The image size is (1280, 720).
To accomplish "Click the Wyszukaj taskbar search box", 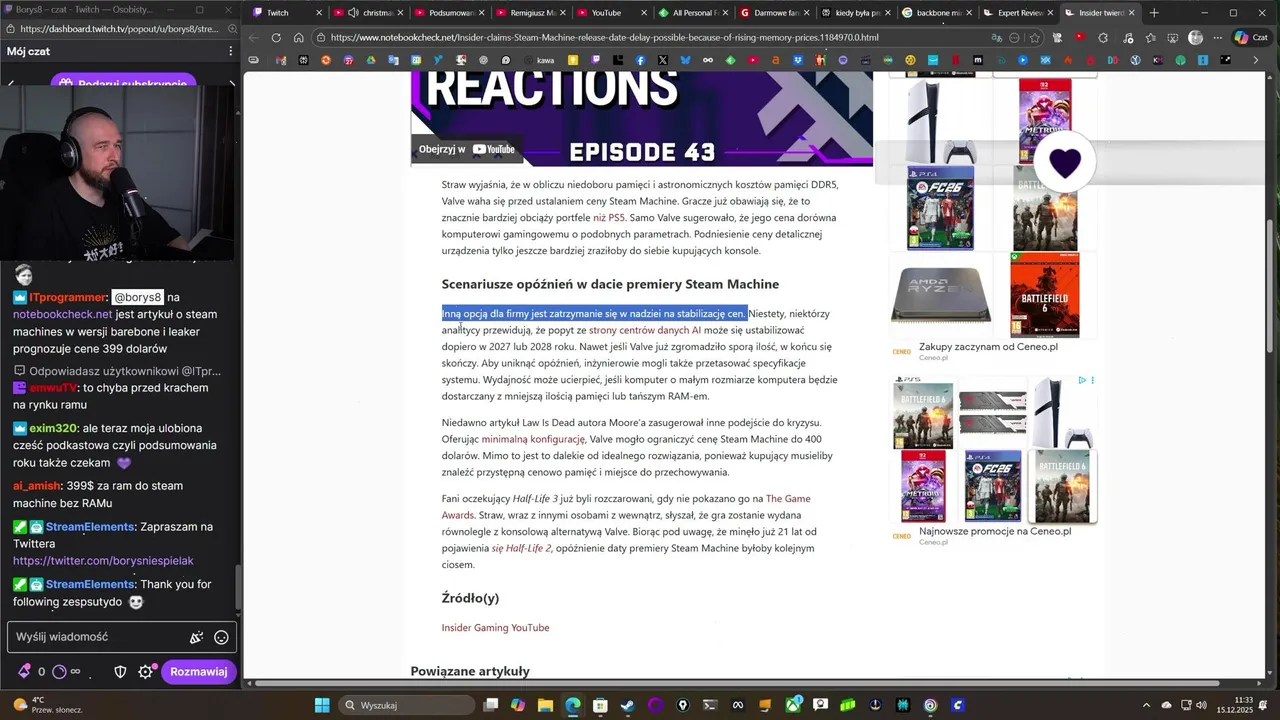I will [x=405, y=705].
